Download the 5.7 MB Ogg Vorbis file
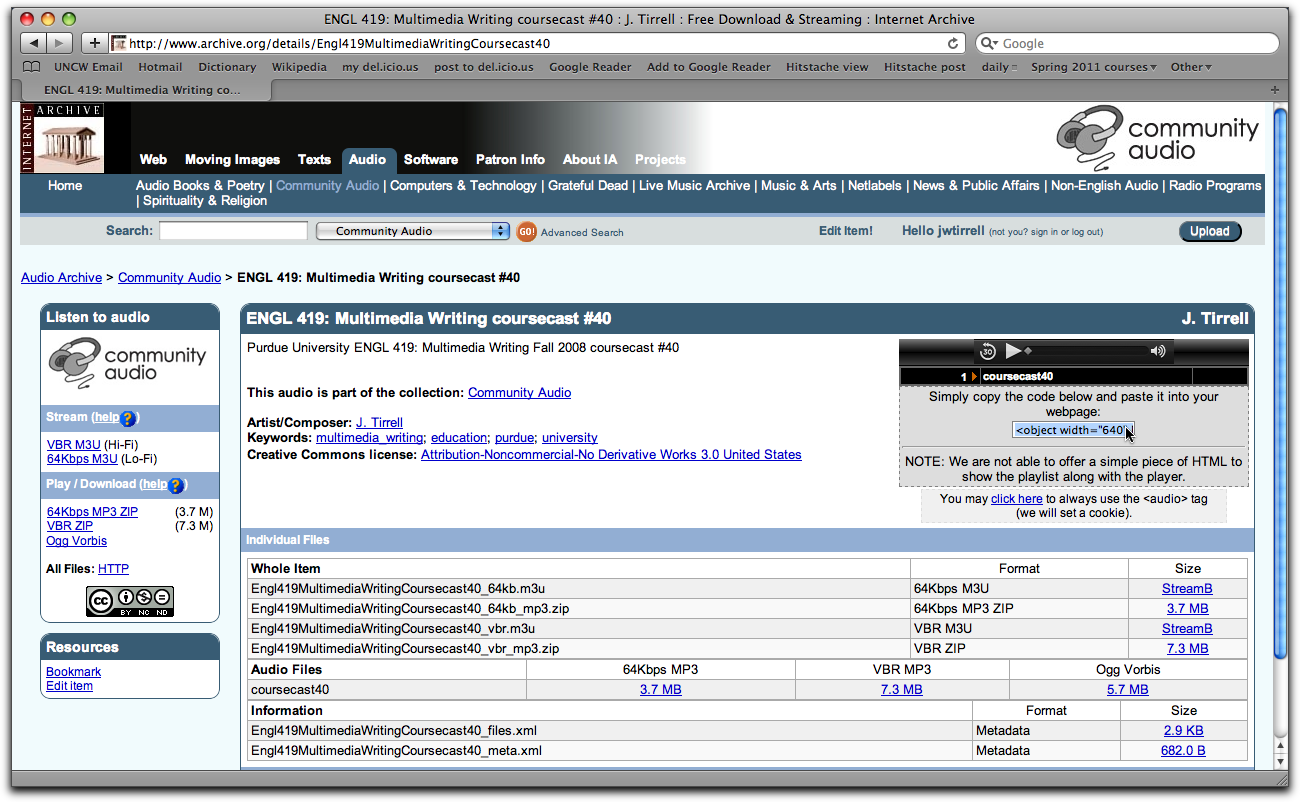The width and height of the screenshot is (1300, 802). (x=1128, y=689)
